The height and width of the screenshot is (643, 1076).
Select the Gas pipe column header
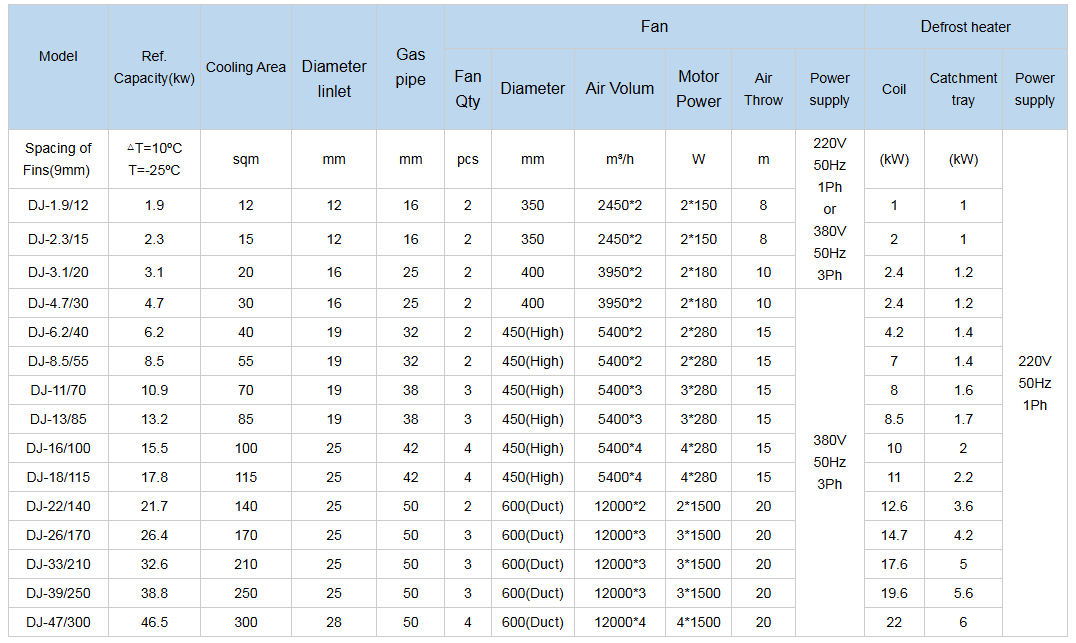[x=410, y=67]
